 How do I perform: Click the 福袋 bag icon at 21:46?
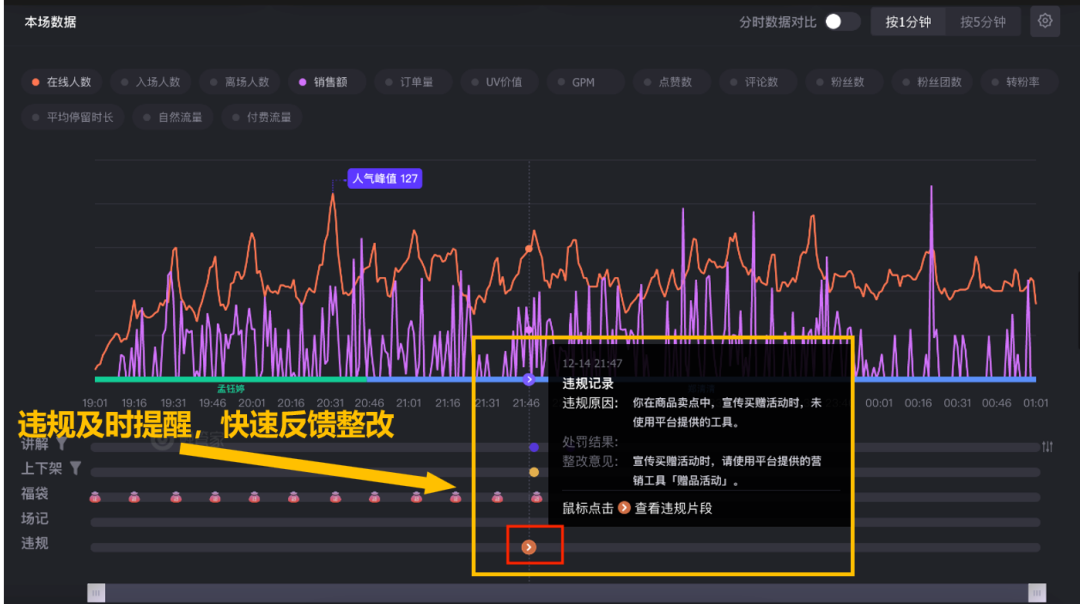[x=537, y=497]
